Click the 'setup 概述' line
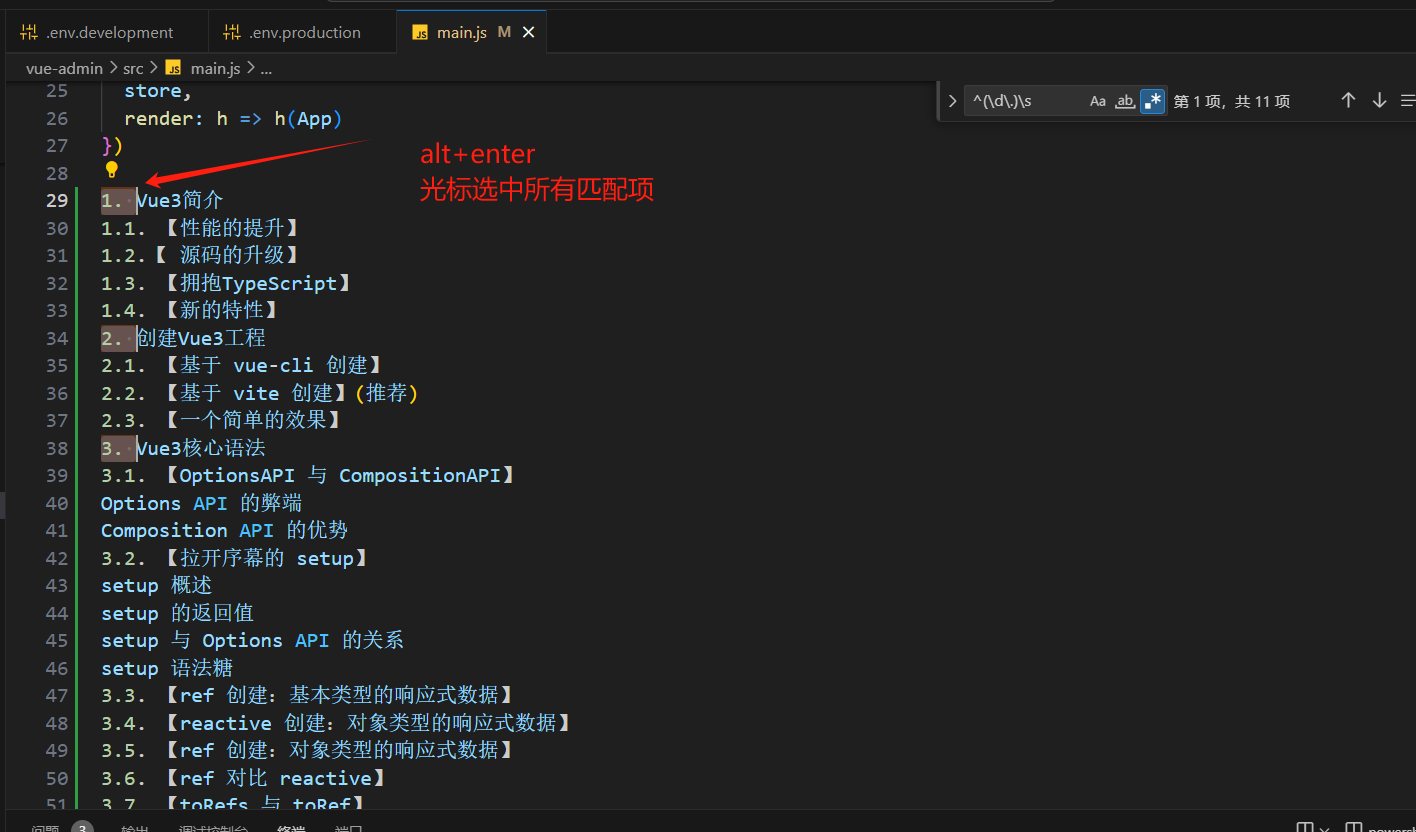The width and height of the screenshot is (1416, 832). pos(157,585)
